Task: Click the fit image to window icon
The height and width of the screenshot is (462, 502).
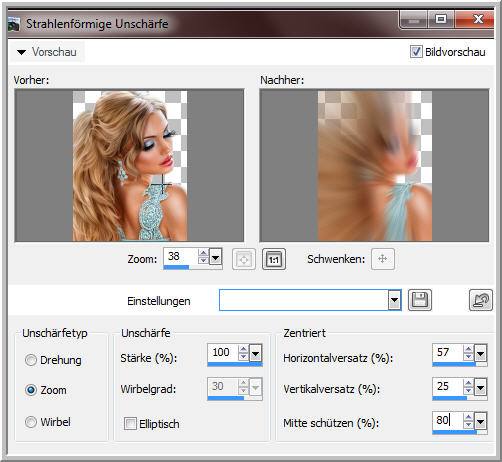Action: point(244,259)
